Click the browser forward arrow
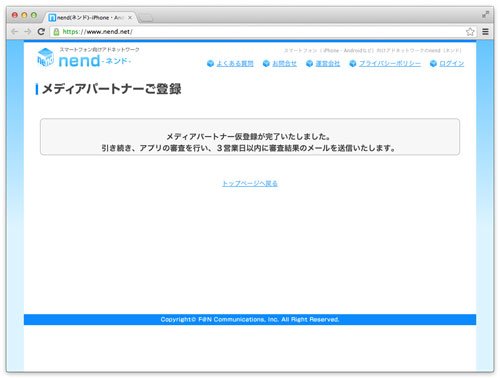 click(x=28, y=32)
